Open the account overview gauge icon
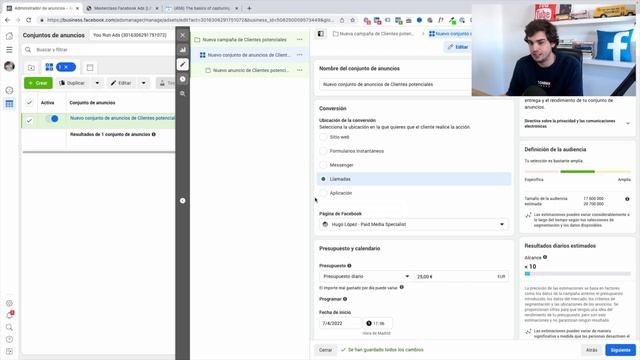The width and height of the screenshot is (640, 360). pos(9,90)
